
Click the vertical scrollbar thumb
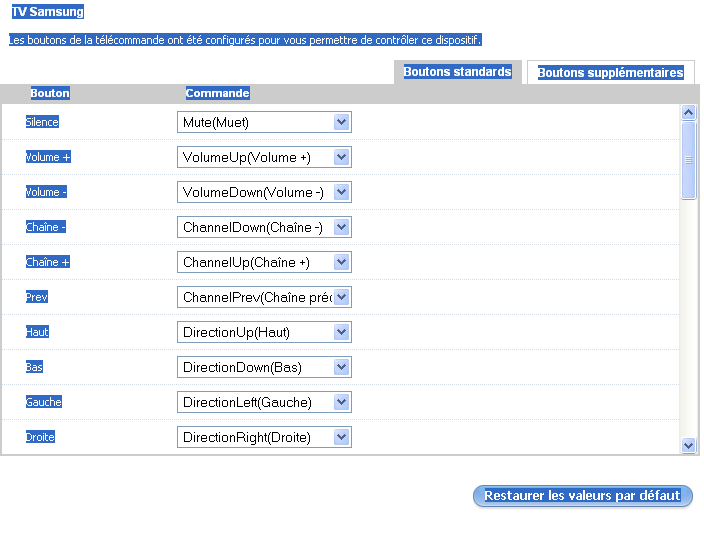[688, 160]
